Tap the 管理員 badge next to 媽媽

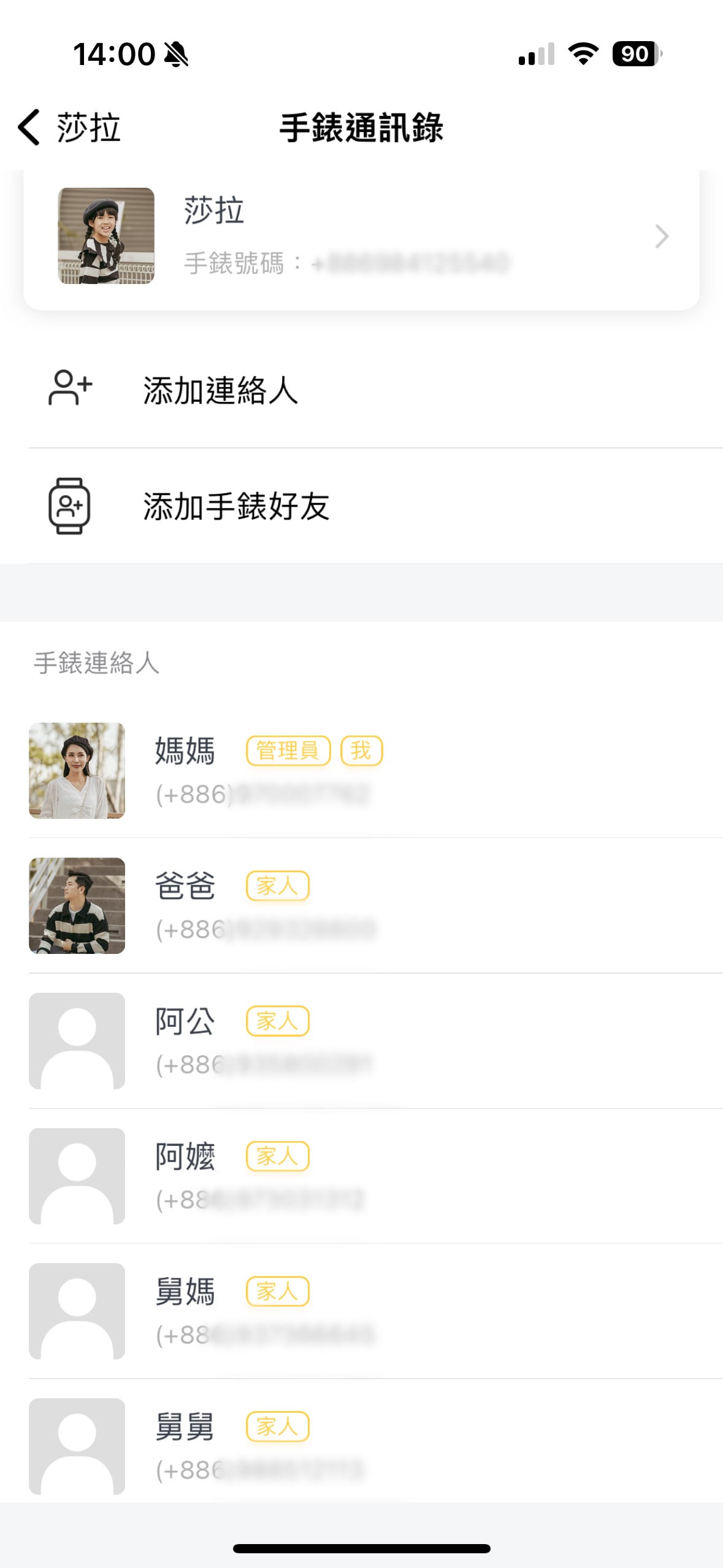tap(288, 750)
